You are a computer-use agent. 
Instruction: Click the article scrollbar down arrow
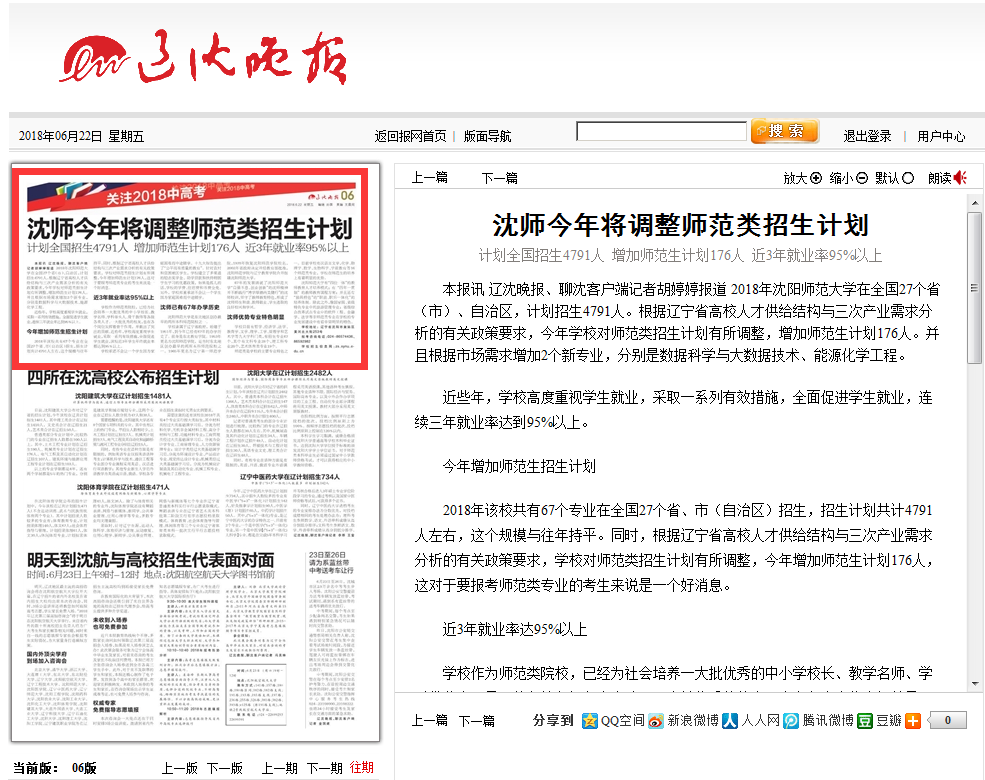point(974,682)
